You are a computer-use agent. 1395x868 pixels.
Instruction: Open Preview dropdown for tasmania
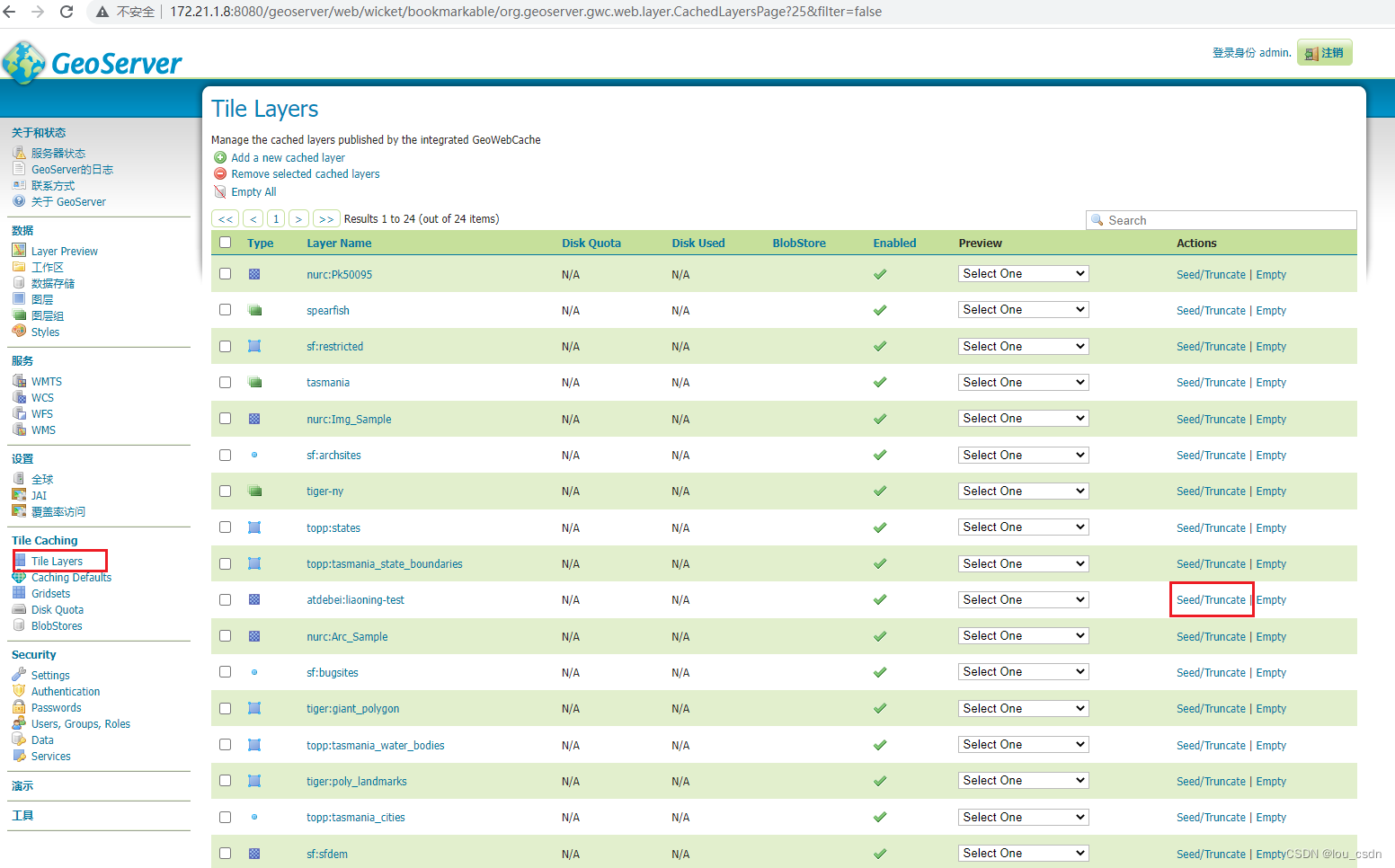(x=1023, y=382)
